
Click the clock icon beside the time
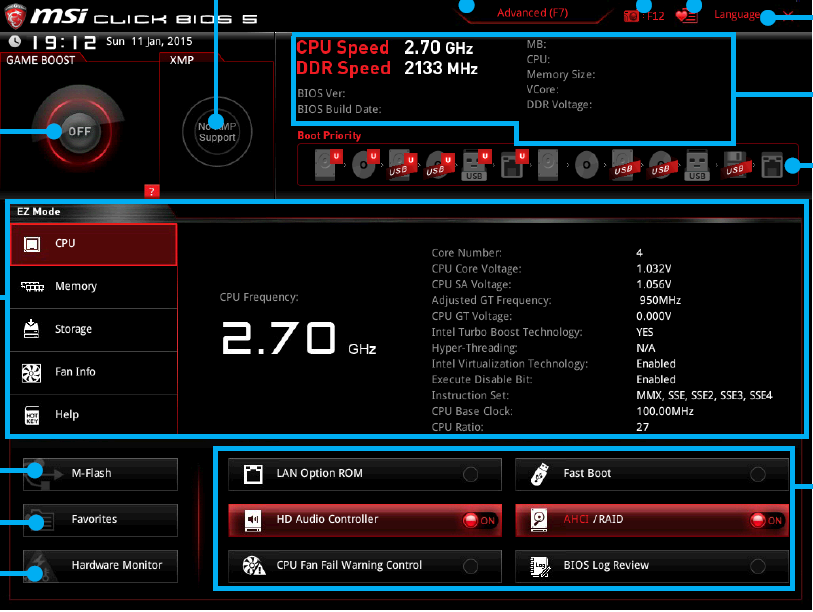(x=15, y=41)
